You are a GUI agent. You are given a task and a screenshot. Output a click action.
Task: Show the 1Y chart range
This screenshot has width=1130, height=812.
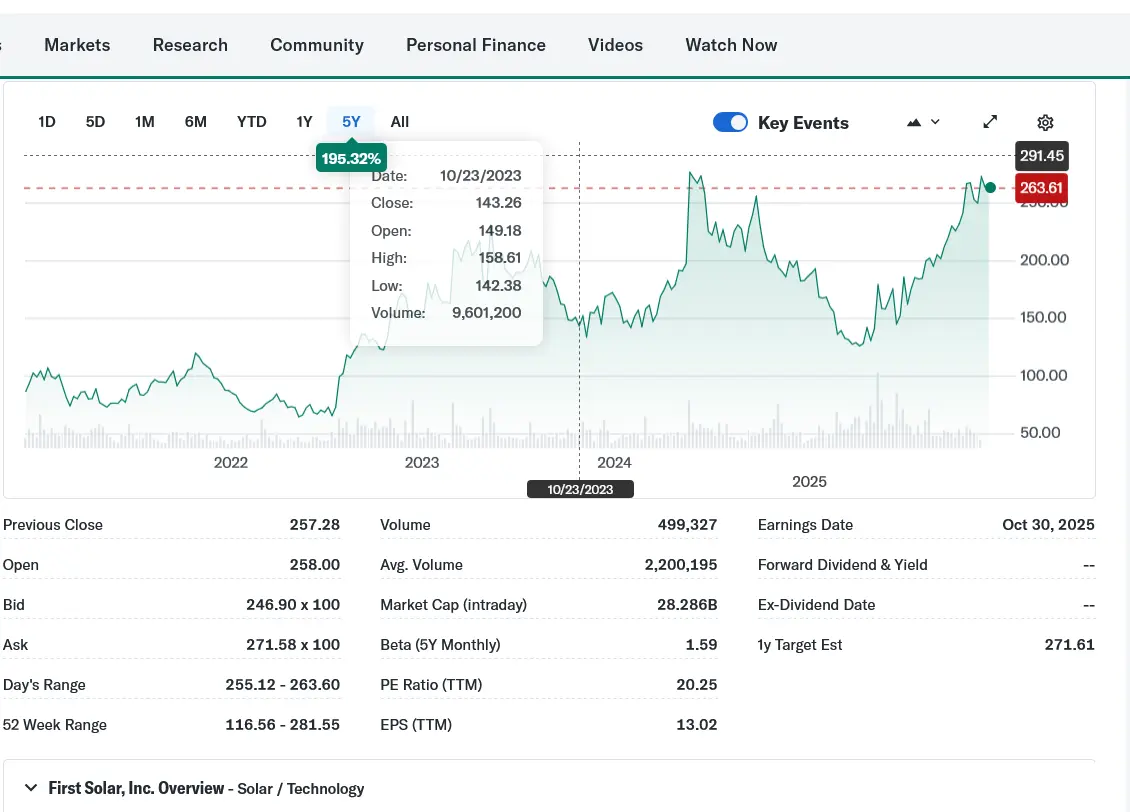pos(304,122)
